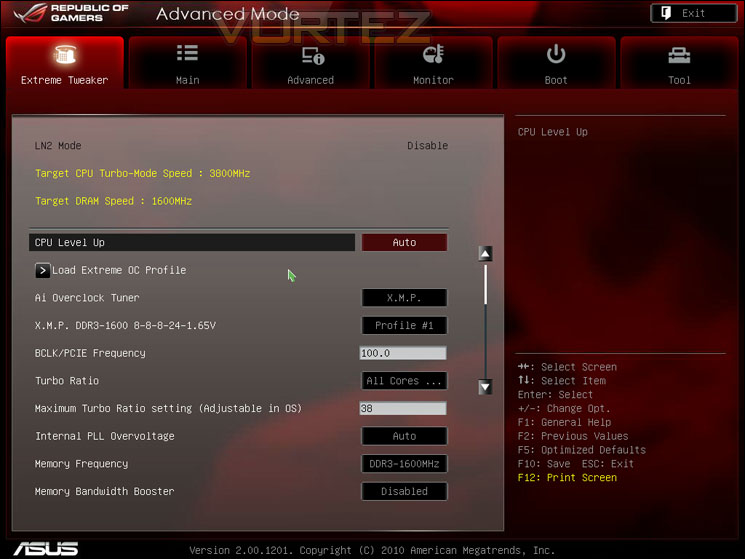Click the Maximum Turbo Ratio value field
The width and height of the screenshot is (745, 559).
(403, 408)
